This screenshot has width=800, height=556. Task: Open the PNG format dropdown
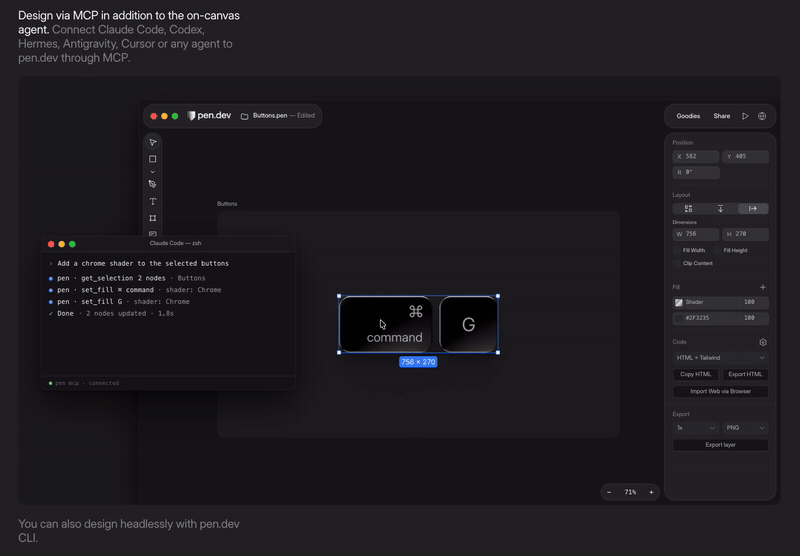coord(745,428)
